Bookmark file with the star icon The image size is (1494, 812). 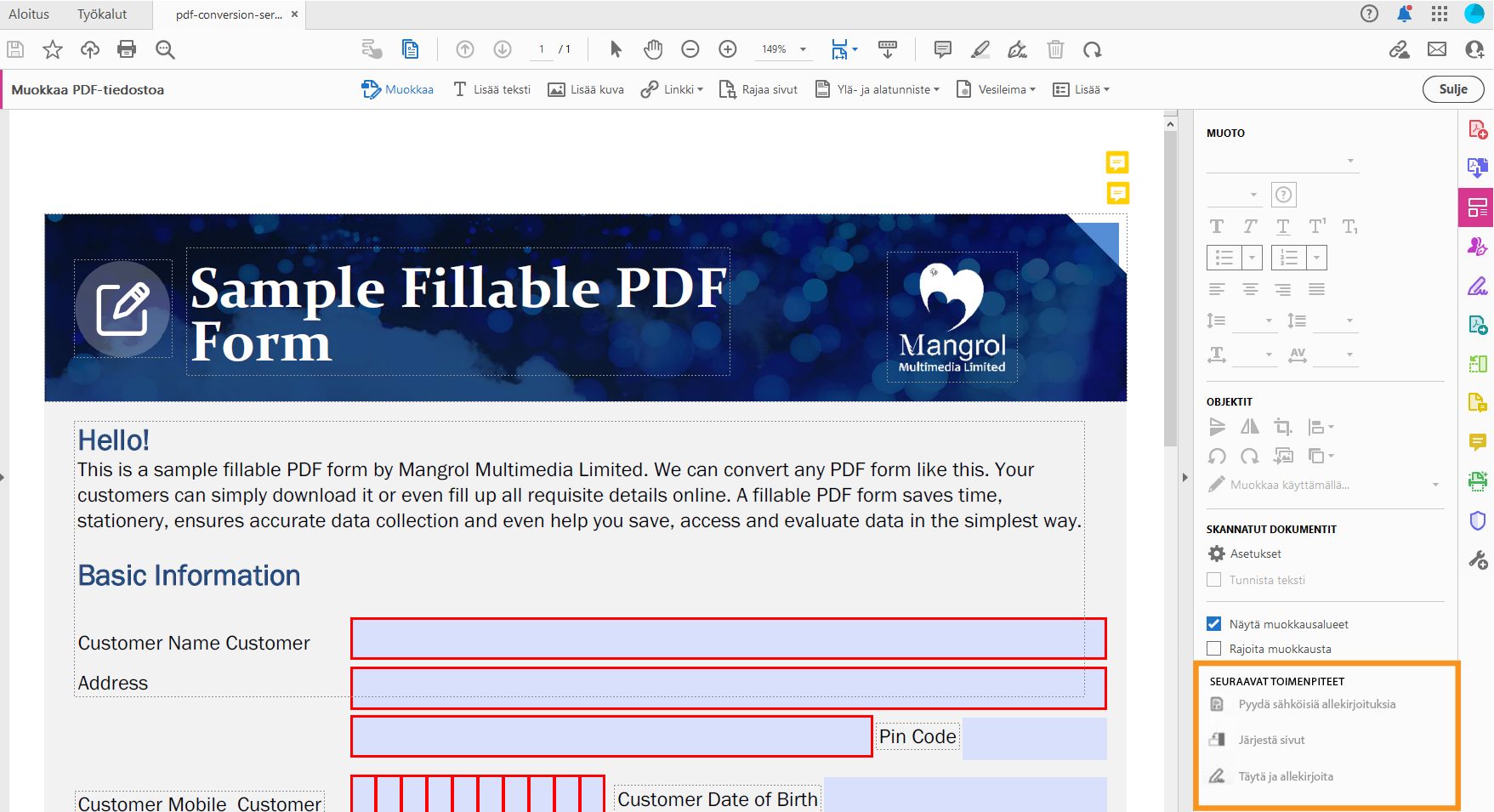click(x=53, y=49)
